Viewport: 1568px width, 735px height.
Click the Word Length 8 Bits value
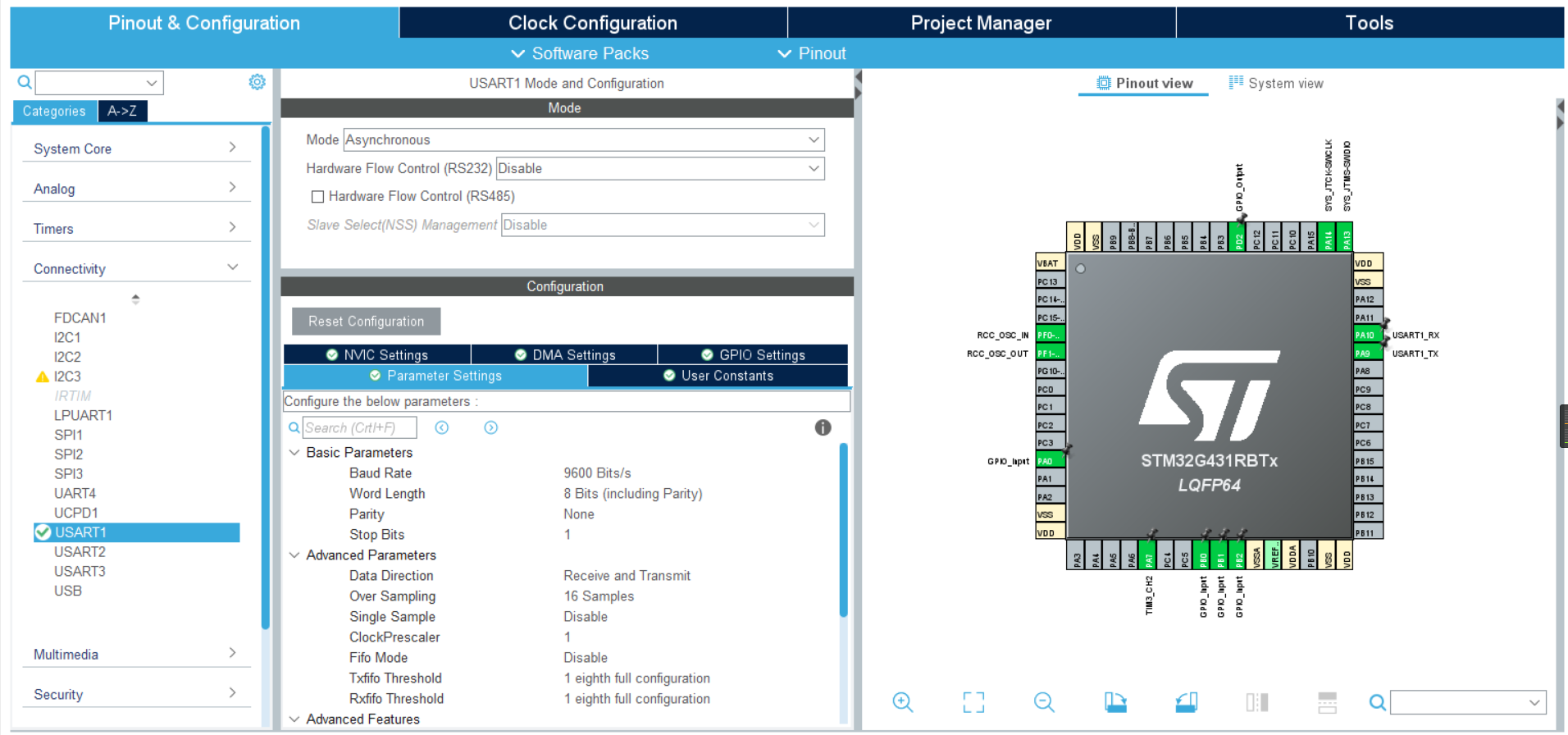coord(632,494)
